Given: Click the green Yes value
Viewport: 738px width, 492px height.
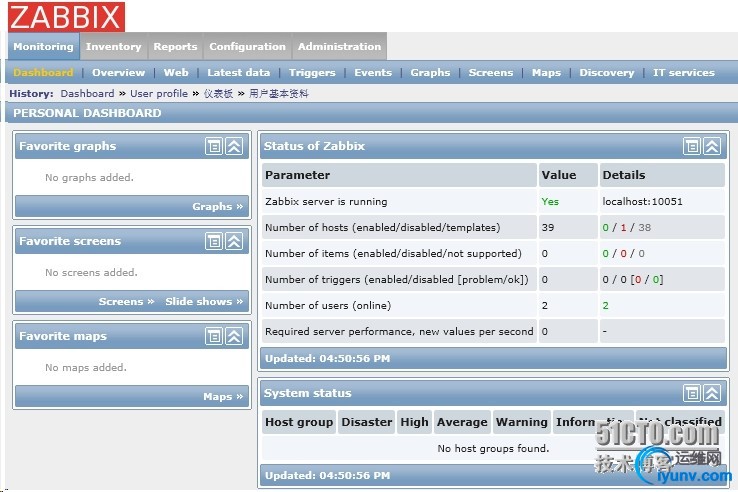Looking at the screenshot, I should pyautogui.click(x=550, y=202).
